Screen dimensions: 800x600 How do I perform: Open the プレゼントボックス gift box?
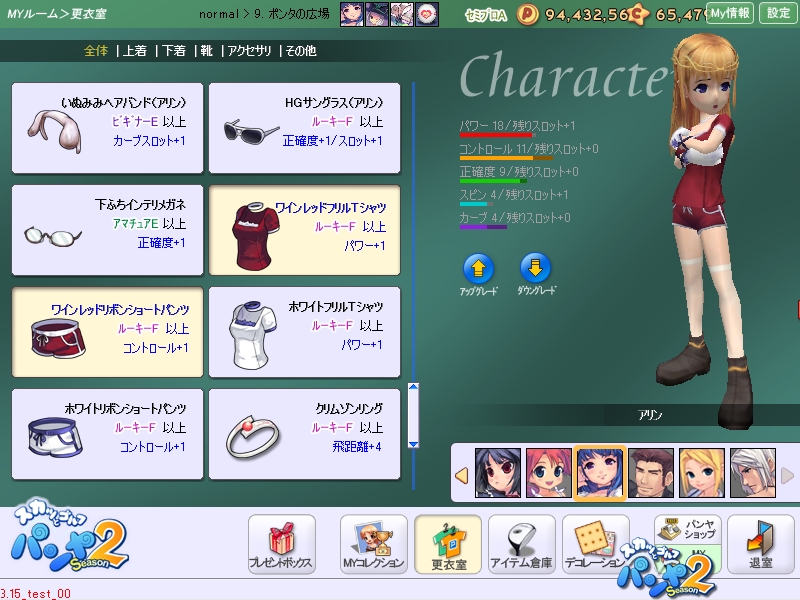[281, 545]
